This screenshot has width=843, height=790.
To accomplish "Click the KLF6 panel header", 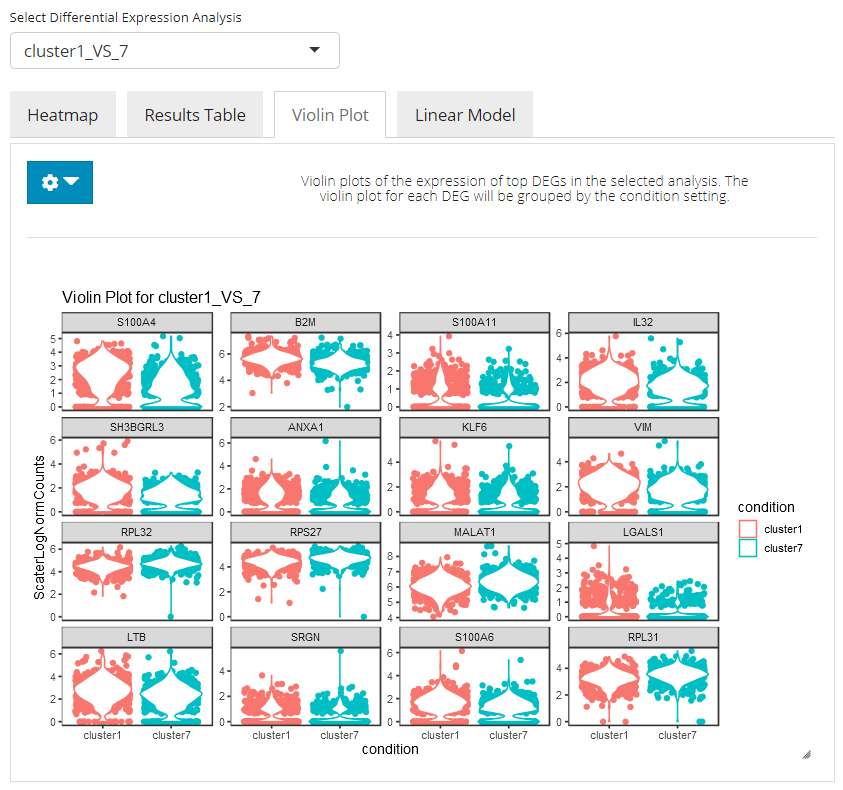I will click(474, 427).
